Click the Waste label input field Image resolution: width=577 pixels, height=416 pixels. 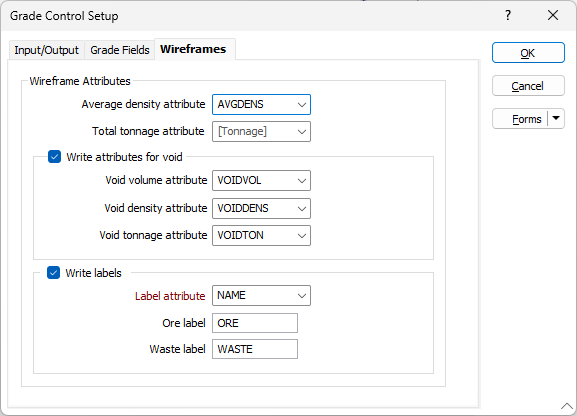[255, 349]
